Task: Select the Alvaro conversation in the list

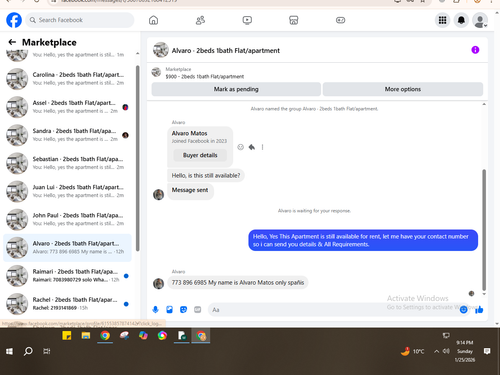Action: pyautogui.click(x=68, y=248)
